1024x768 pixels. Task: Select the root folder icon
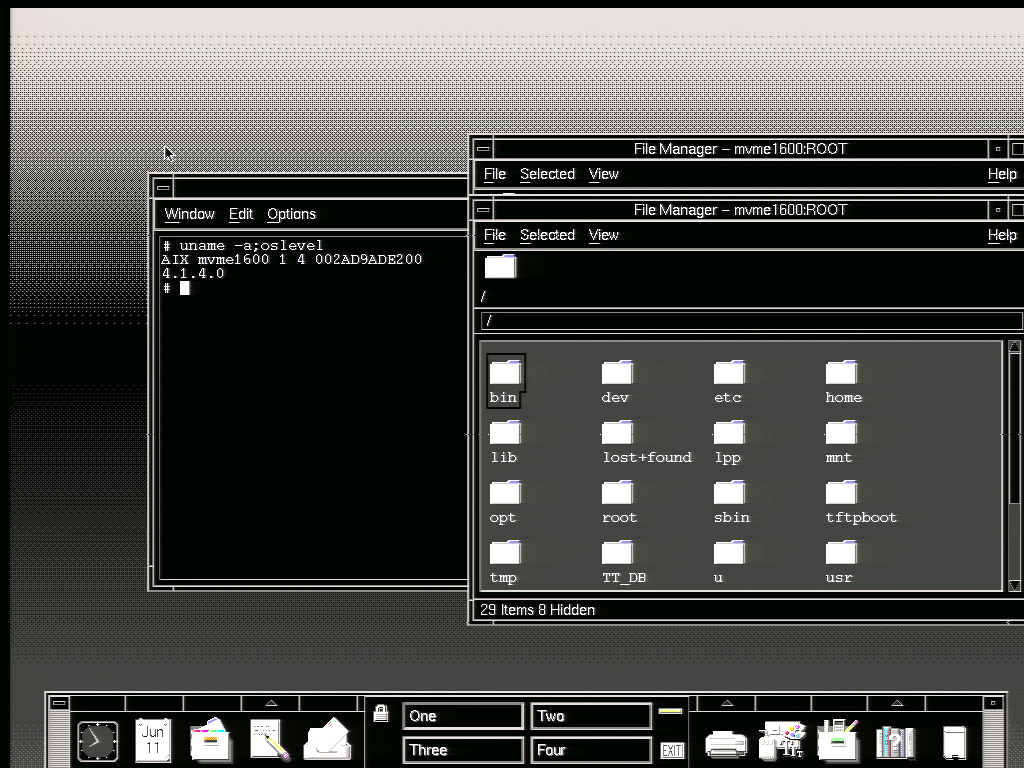tap(617, 492)
